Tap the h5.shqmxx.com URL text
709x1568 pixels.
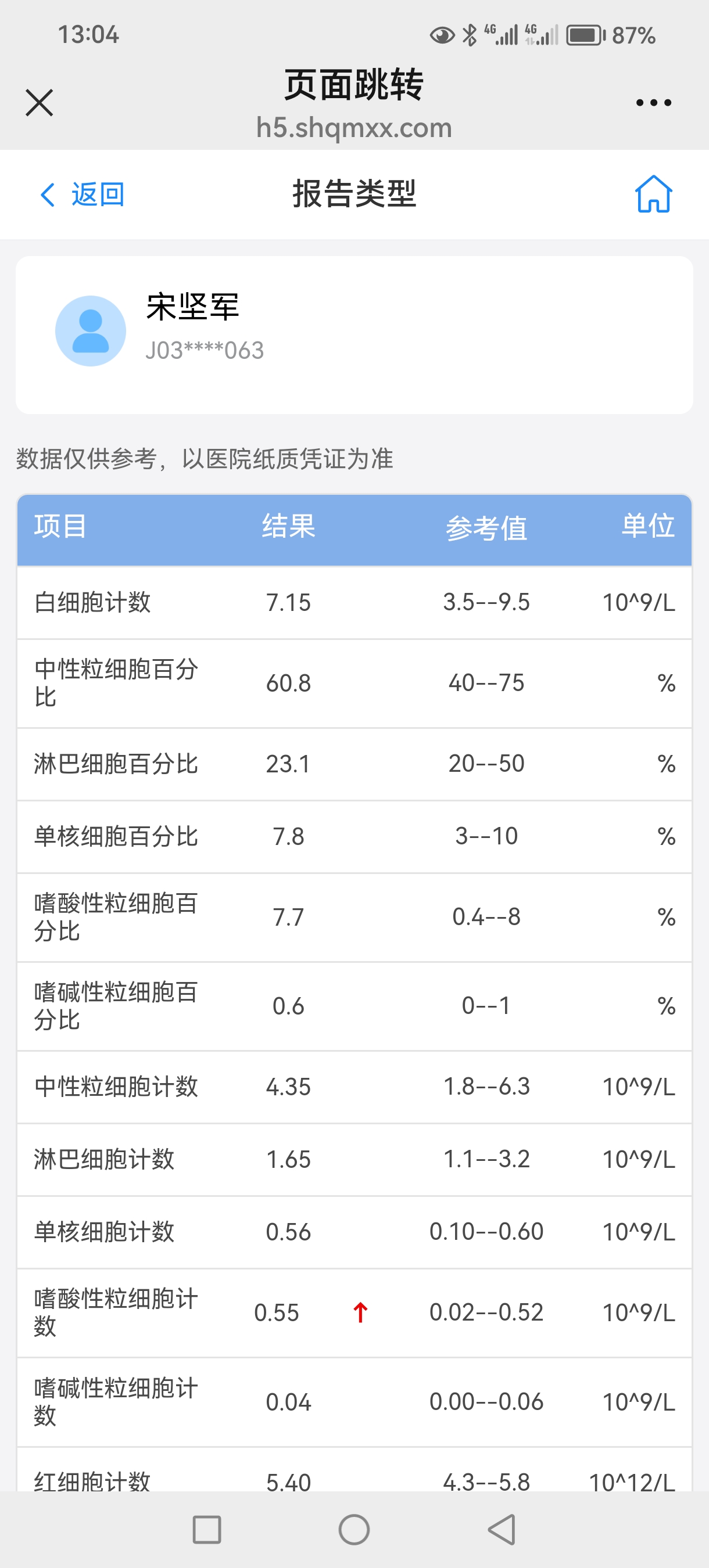click(x=354, y=128)
